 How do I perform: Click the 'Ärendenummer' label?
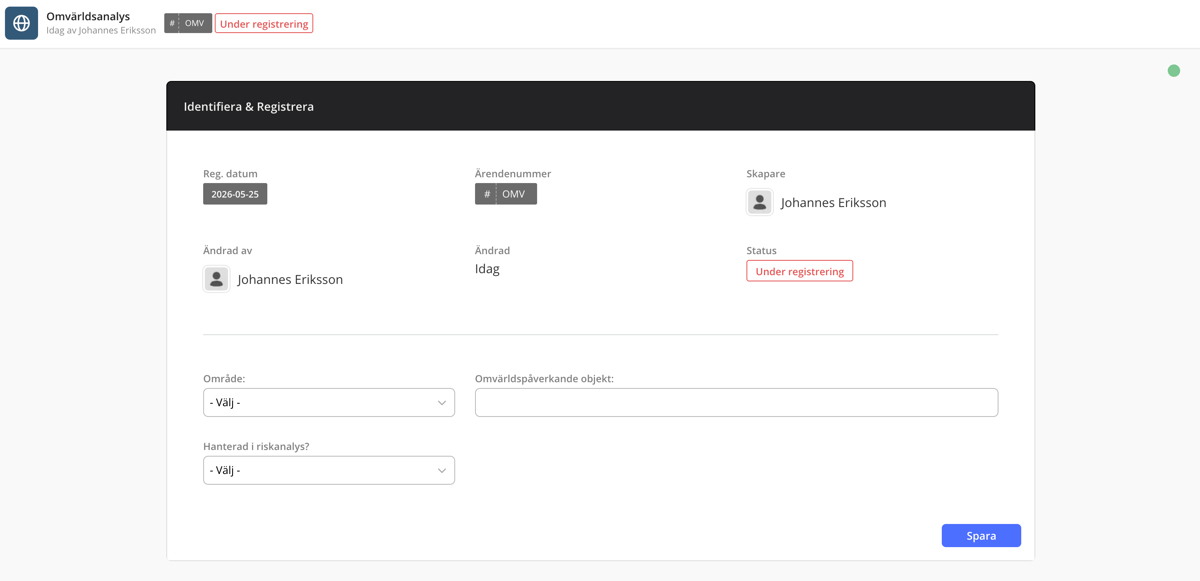[513, 173]
